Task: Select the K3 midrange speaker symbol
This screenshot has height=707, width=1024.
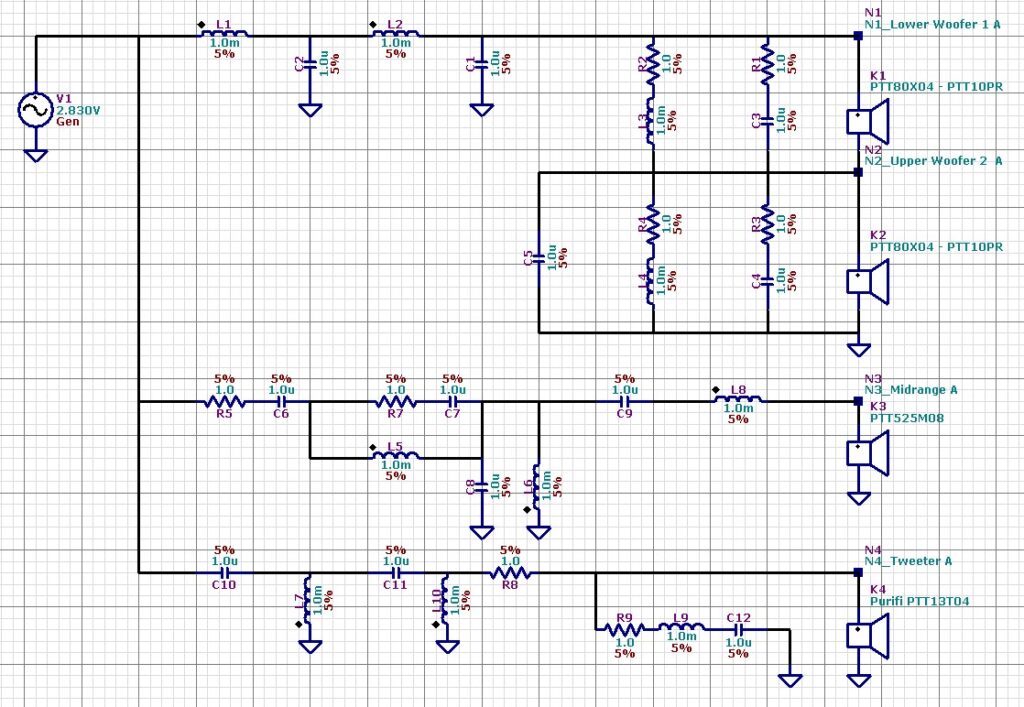Action: point(869,452)
